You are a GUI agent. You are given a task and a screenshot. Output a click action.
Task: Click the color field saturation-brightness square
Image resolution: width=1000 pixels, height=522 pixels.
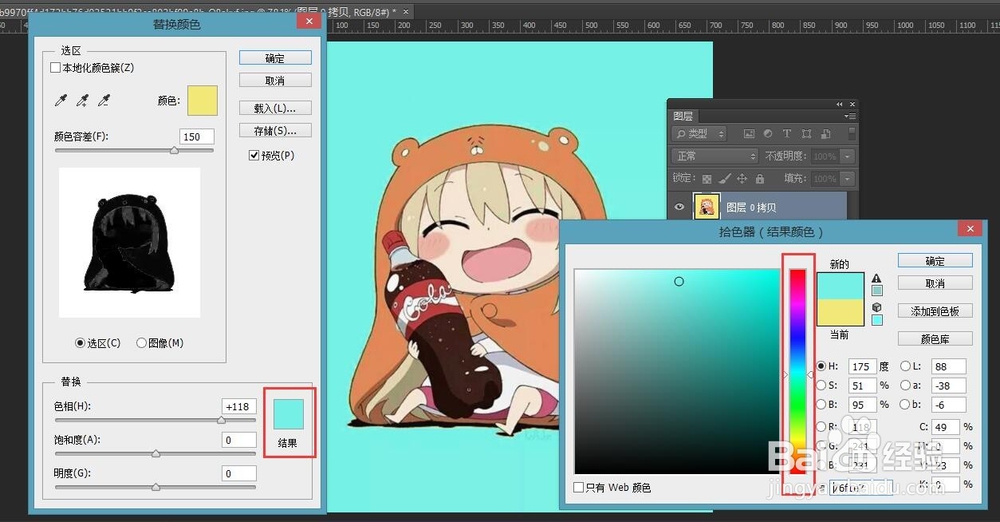(x=677, y=371)
